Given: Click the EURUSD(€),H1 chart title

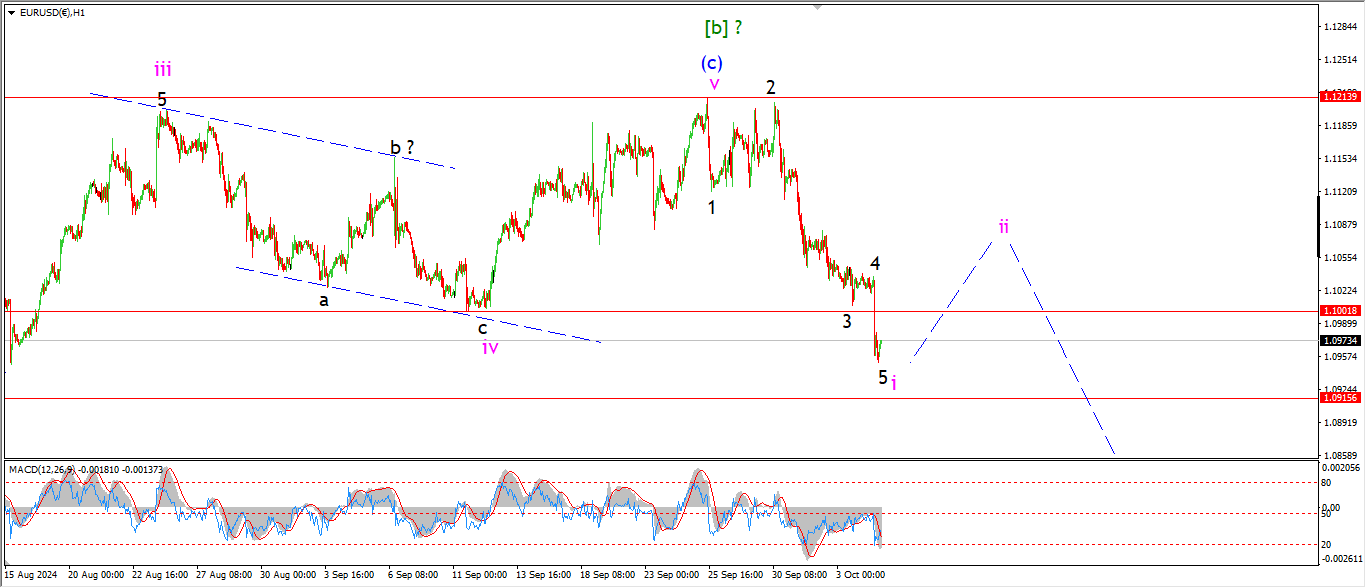Looking at the screenshot, I should 52,13.
